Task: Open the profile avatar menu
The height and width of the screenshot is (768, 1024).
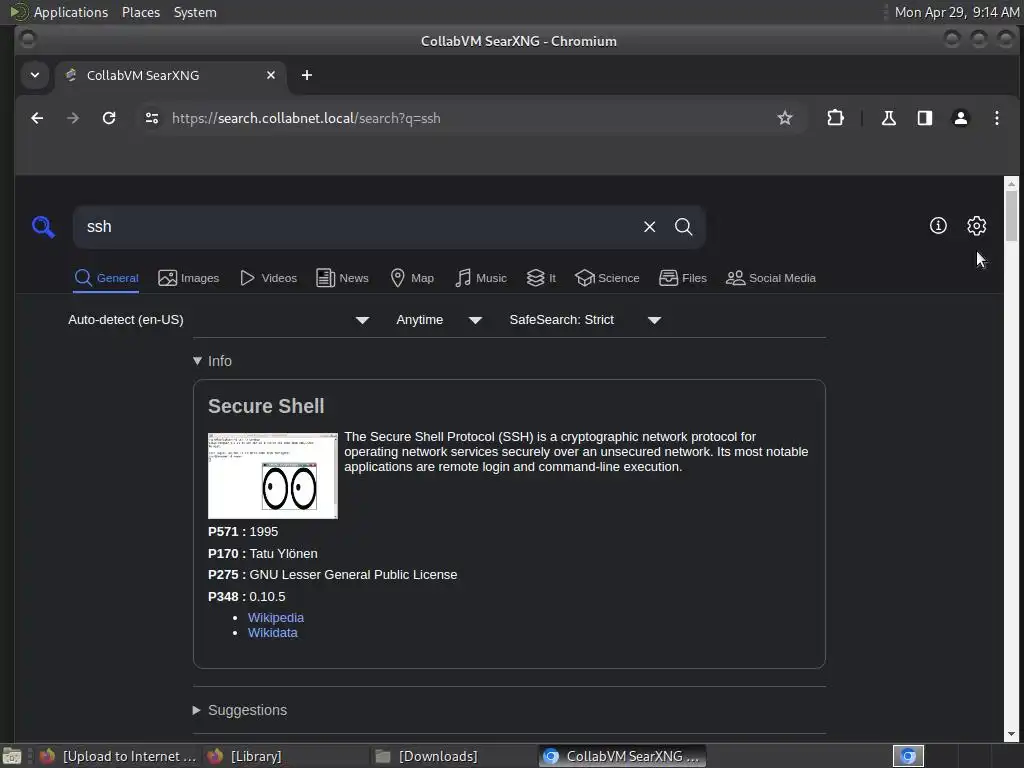Action: tap(961, 118)
